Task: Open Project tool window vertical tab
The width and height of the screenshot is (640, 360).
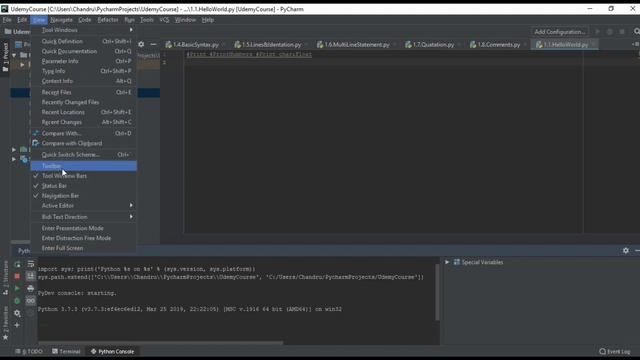Action: coord(5,57)
